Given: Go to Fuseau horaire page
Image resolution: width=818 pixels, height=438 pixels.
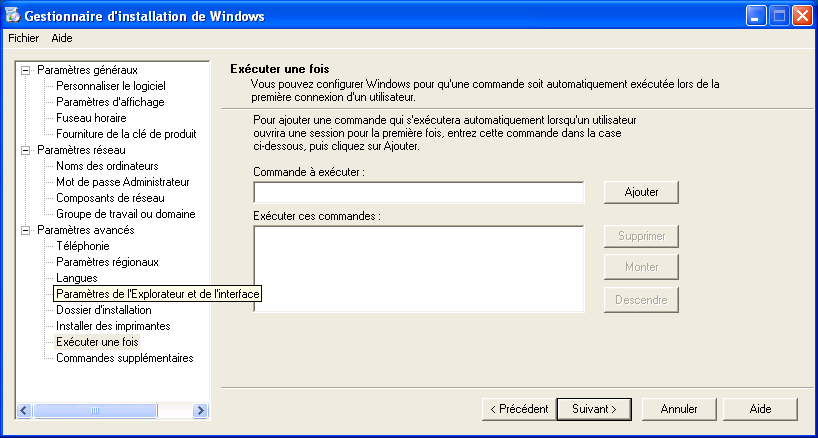Looking at the screenshot, I should pos(91,118).
